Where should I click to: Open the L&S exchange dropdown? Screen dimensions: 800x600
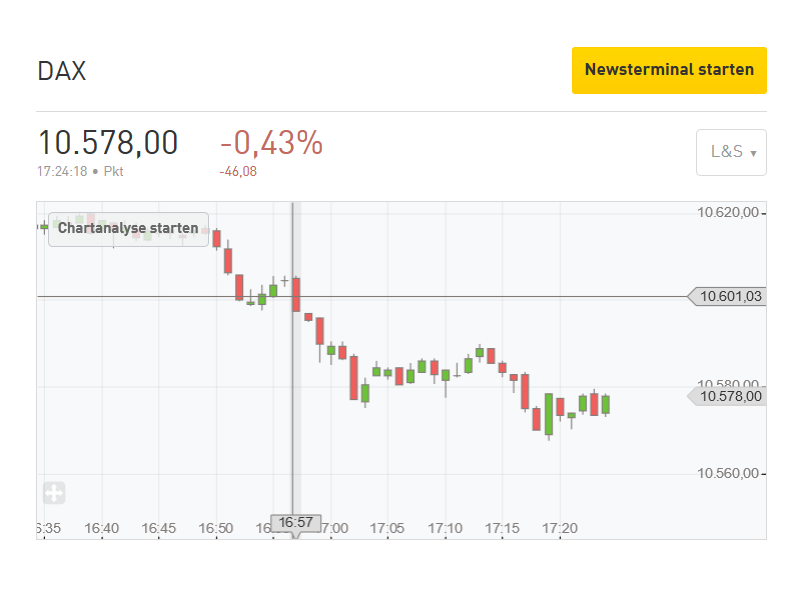(x=731, y=152)
